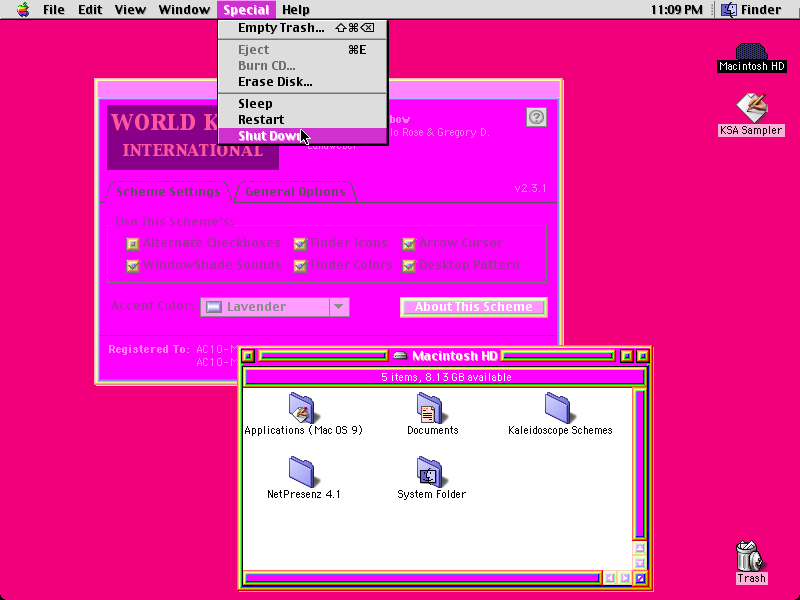Click the Finder application menu icon
Viewport: 800px width, 600px height.
point(729,10)
